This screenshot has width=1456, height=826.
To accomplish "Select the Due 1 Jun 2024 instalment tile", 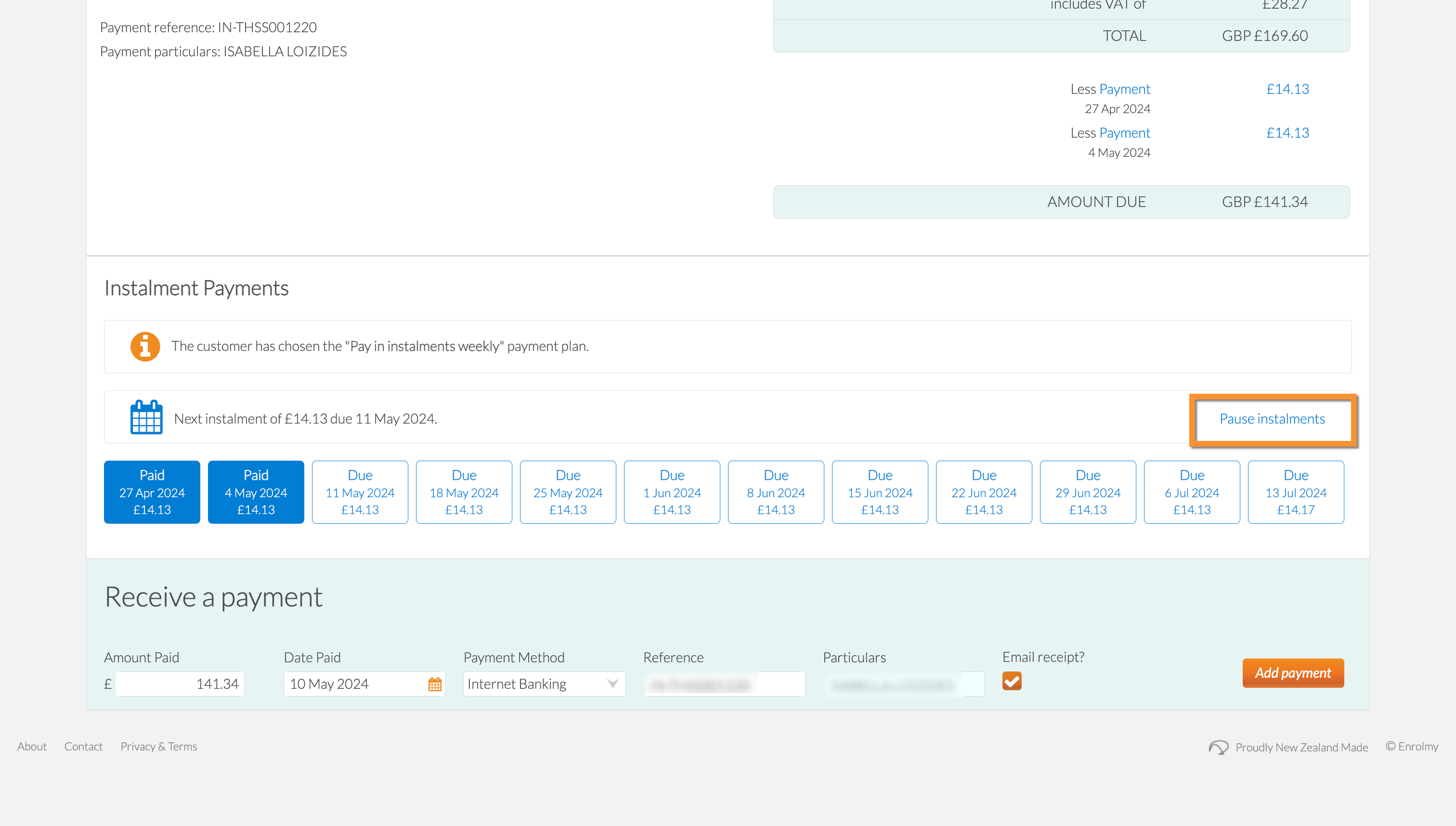I will click(672, 492).
